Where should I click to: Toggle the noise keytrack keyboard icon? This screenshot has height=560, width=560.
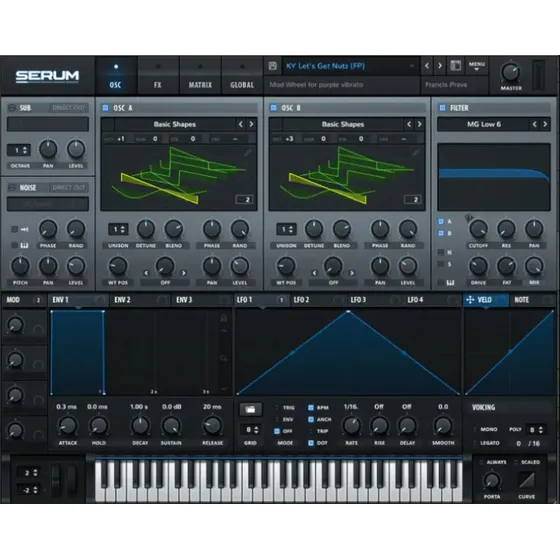click(24, 245)
